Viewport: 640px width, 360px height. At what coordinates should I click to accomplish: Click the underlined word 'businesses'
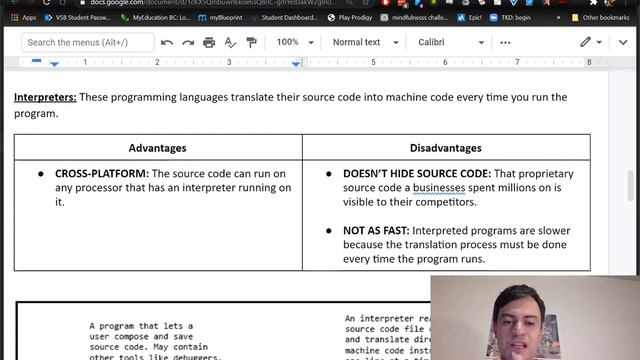click(439, 188)
